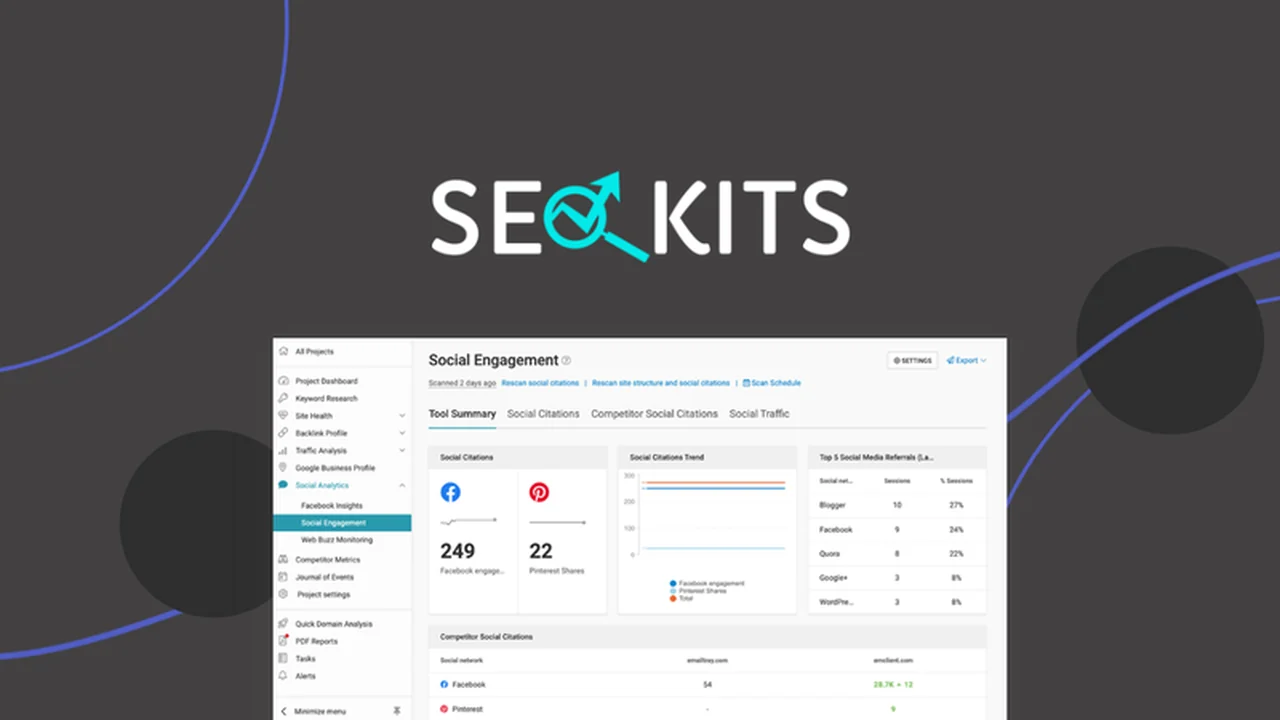
Task: Switch to the Social Citations tab
Action: (543, 413)
